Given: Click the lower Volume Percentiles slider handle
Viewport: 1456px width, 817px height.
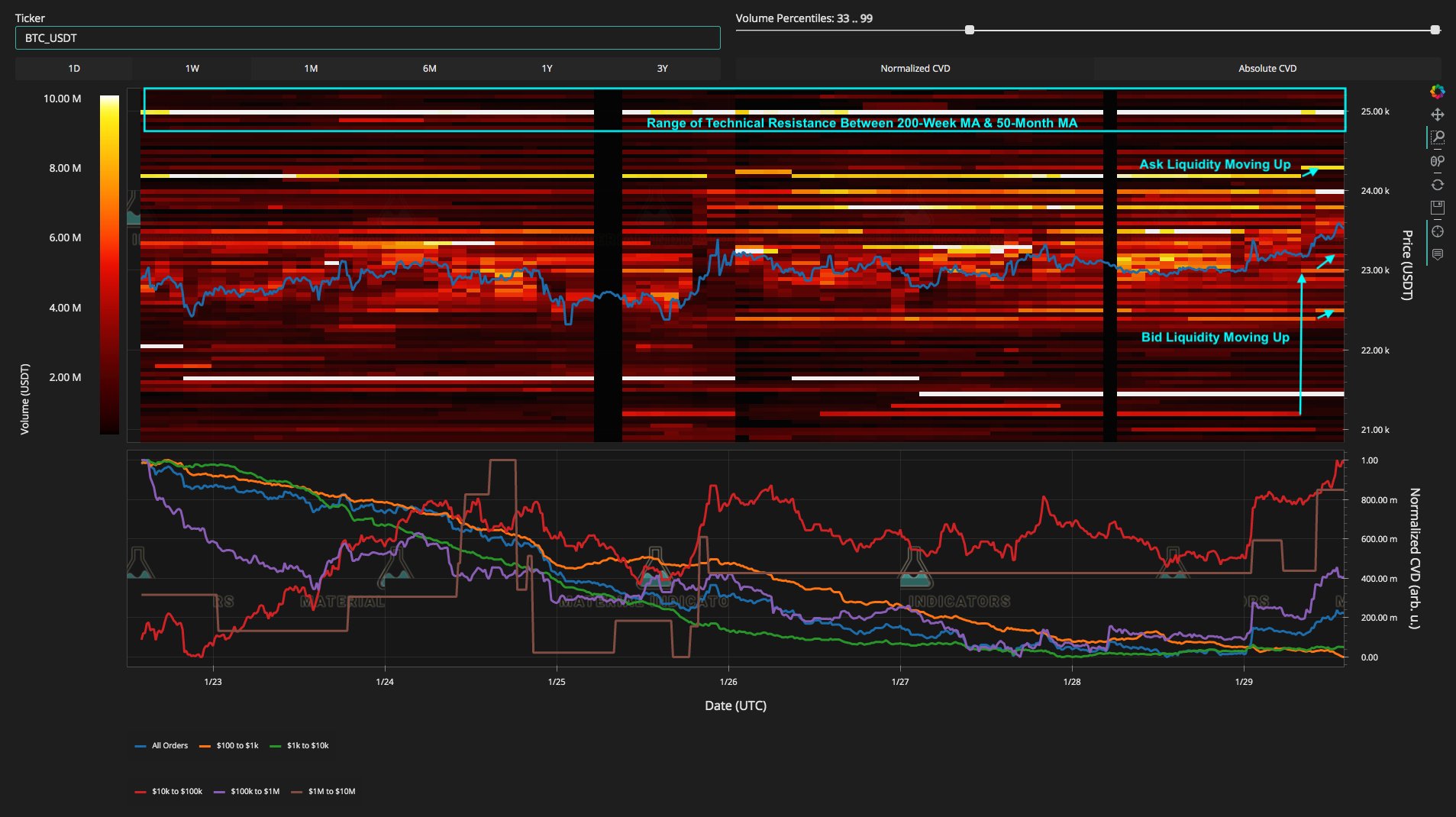Looking at the screenshot, I should (970, 30).
